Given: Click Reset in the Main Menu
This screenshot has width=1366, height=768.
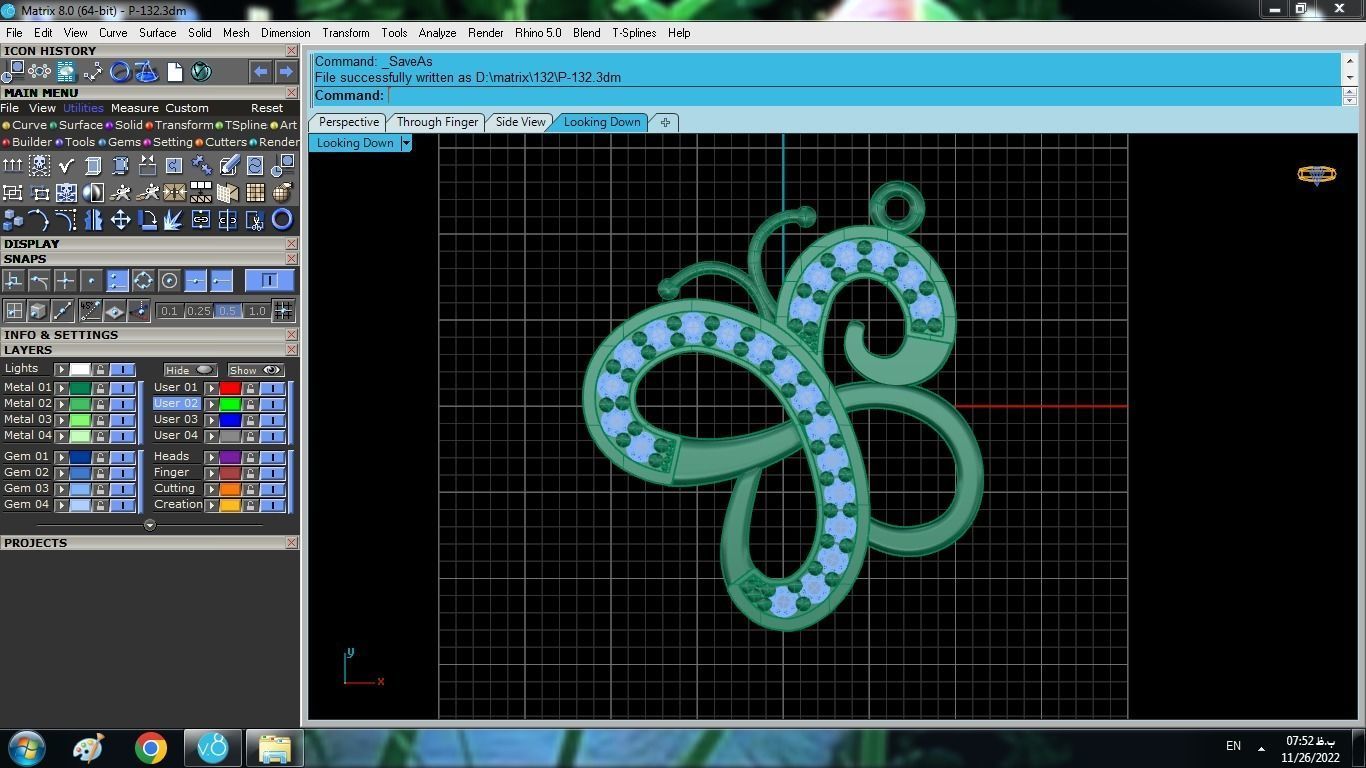Looking at the screenshot, I should [x=267, y=108].
